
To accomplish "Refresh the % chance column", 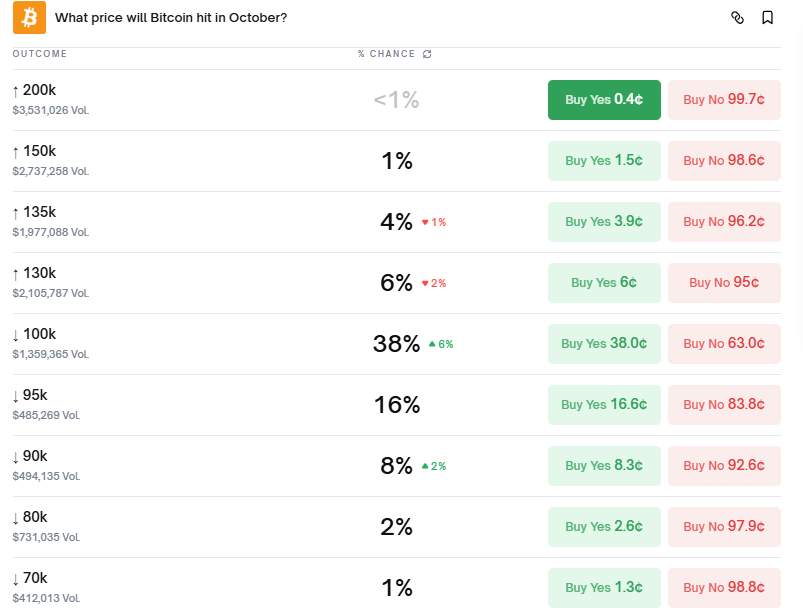I will pos(428,54).
